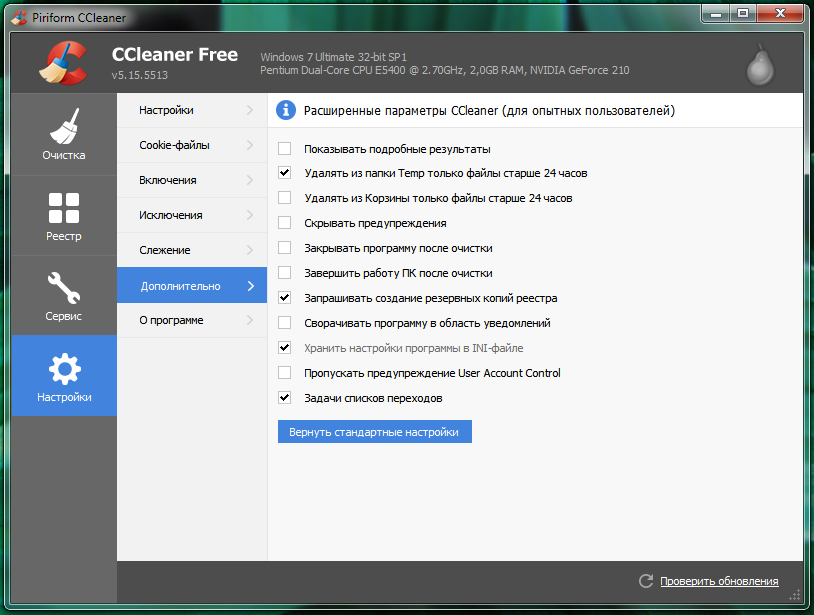Screen dimensions: 814x615
Task: Enable Завершить работу ПК после очистки
Action: coord(284,272)
